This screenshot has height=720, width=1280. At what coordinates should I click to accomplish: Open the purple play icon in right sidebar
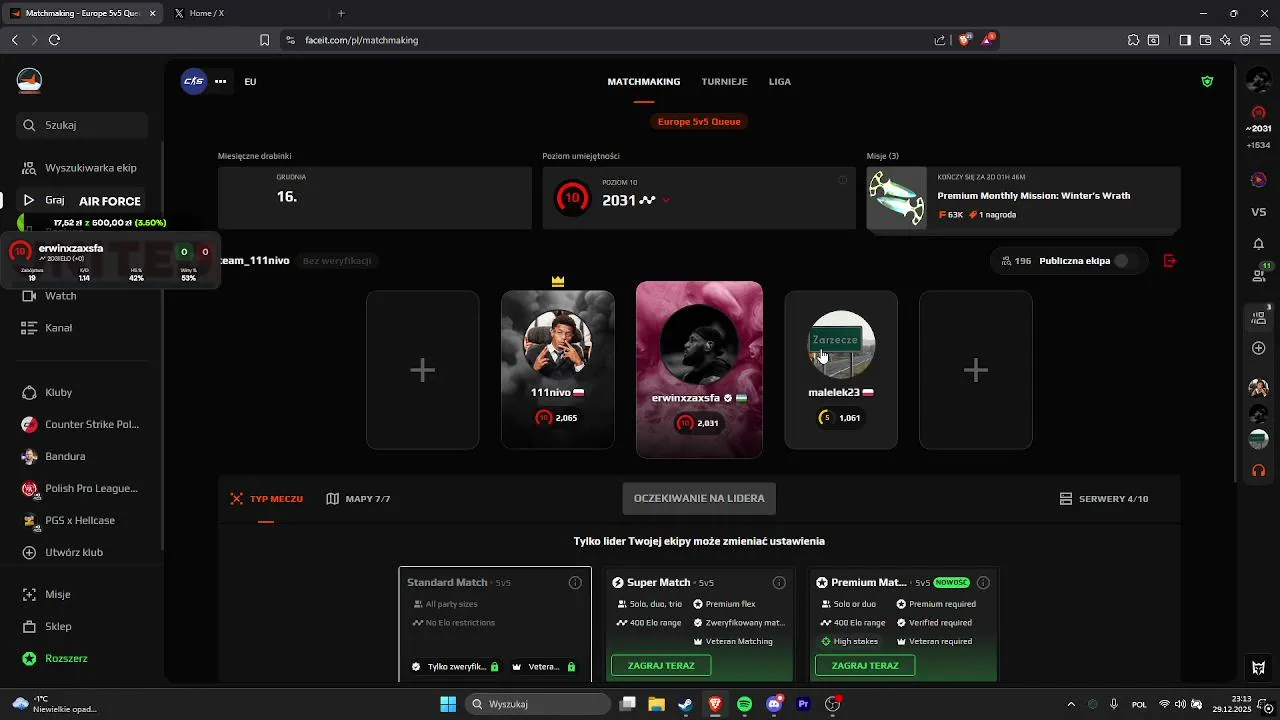pyautogui.click(x=1258, y=180)
